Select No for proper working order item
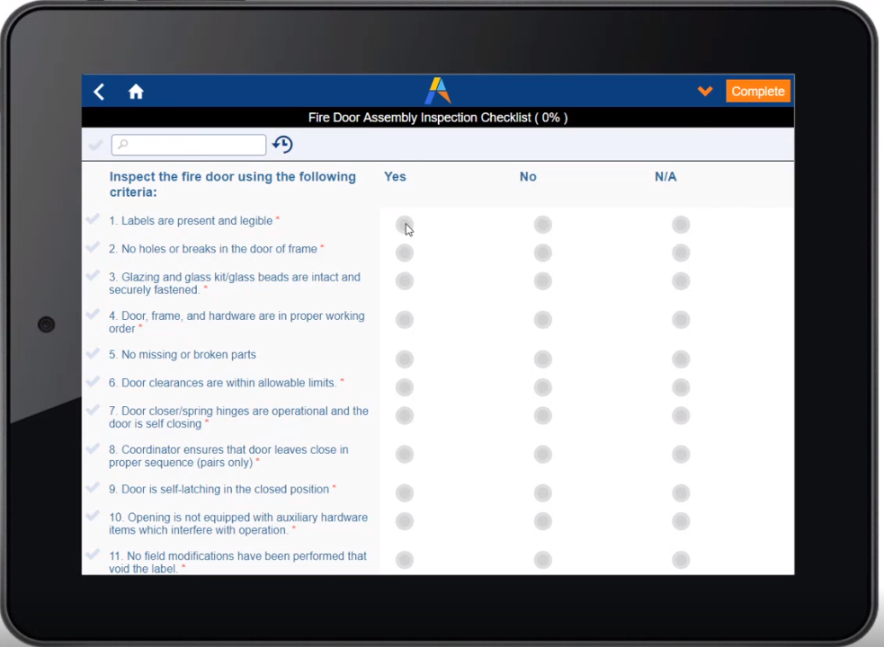 click(x=543, y=320)
